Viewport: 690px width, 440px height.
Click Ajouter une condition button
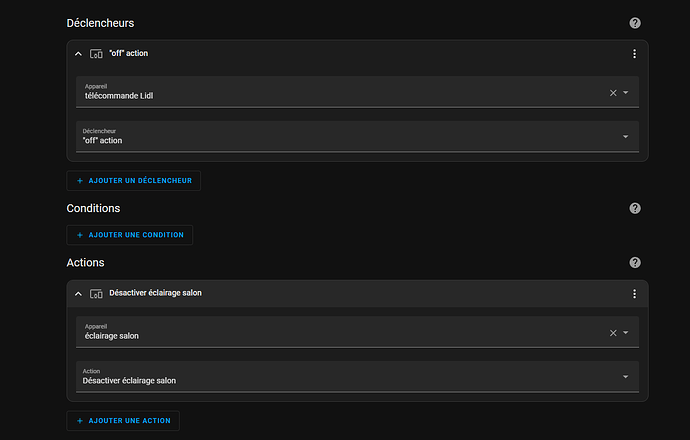click(129, 235)
